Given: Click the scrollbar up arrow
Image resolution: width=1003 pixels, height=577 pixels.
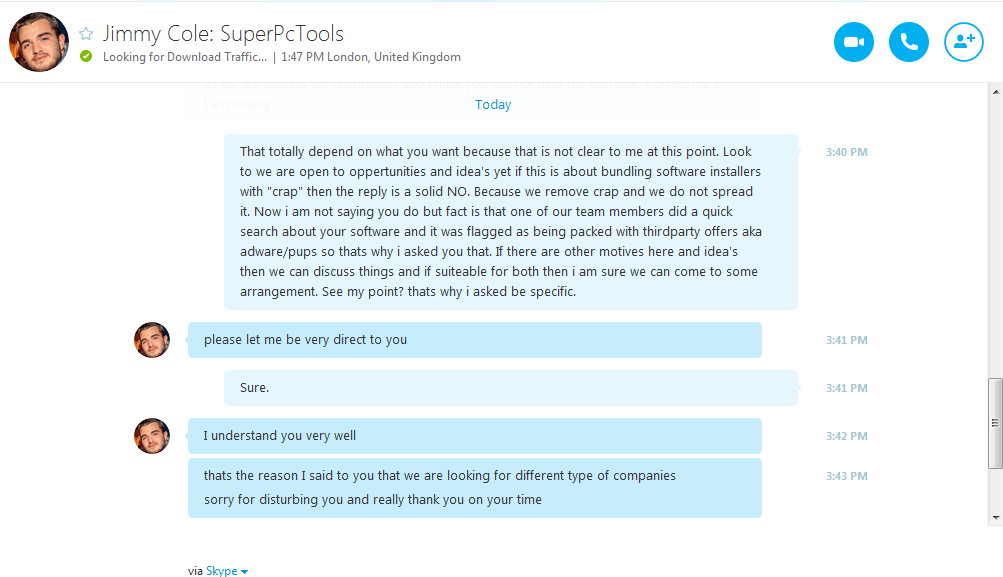Looking at the screenshot, I should coord(995,92).
